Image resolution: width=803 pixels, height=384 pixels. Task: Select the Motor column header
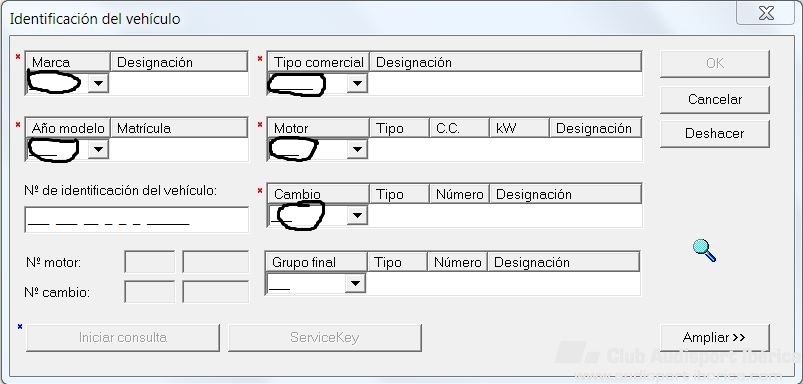coord(318,128)
